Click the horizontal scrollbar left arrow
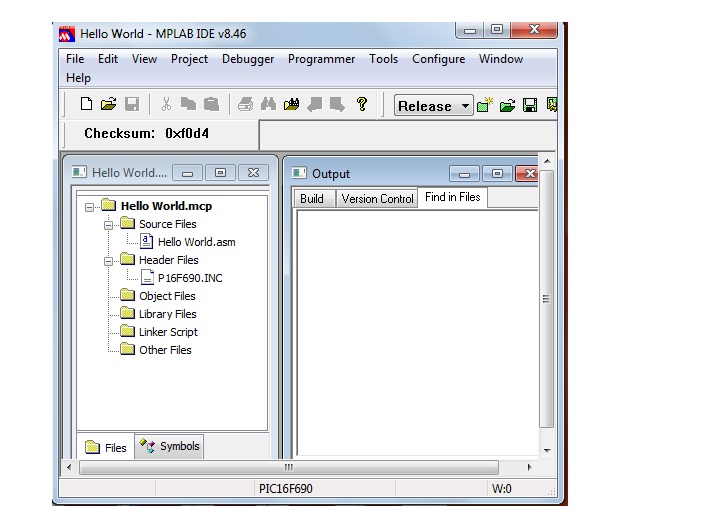 coord(69,467)
